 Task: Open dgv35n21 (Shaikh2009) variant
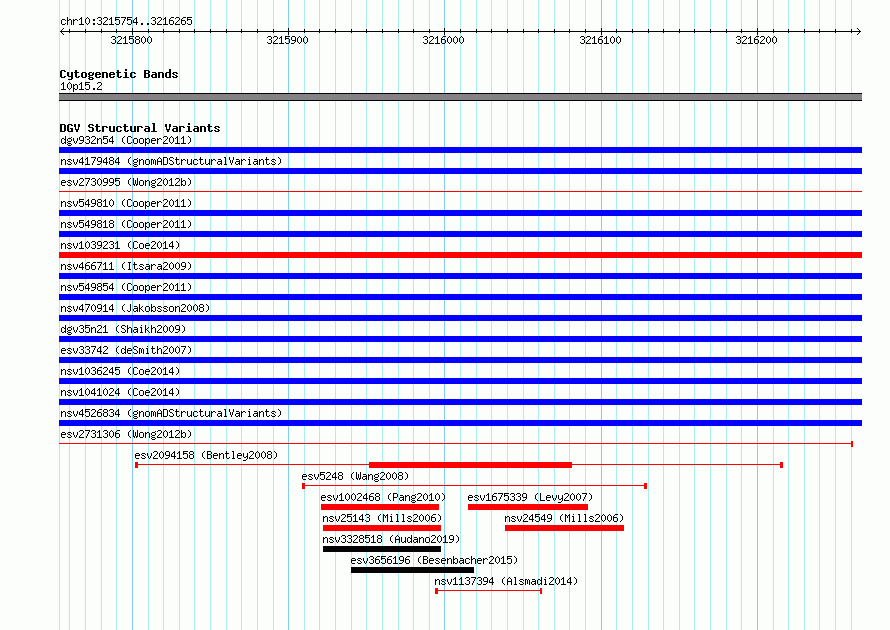pos(123,329)
